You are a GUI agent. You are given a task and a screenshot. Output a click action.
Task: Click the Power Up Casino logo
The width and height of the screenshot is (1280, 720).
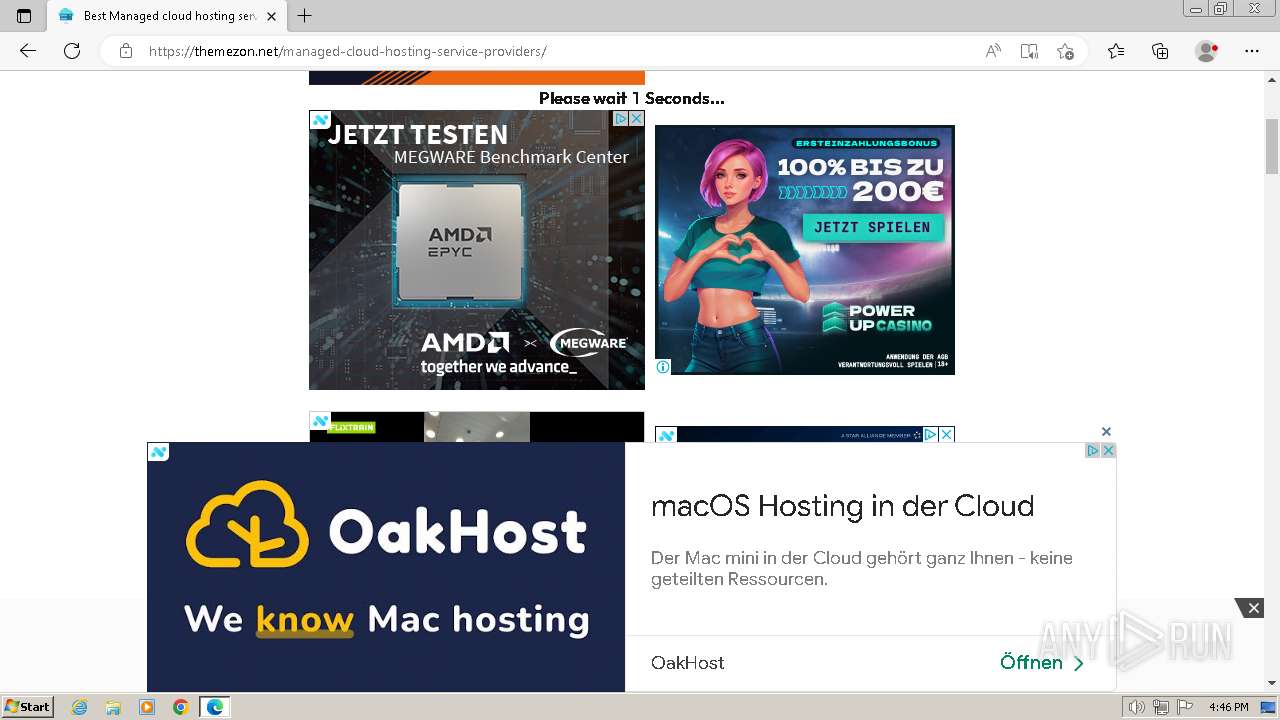pyautogui.click(x=877, y=318)
